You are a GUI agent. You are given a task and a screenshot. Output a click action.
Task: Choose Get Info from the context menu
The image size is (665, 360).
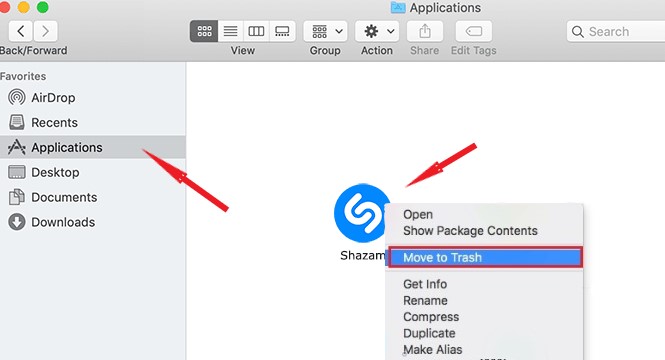coord(484,284)
